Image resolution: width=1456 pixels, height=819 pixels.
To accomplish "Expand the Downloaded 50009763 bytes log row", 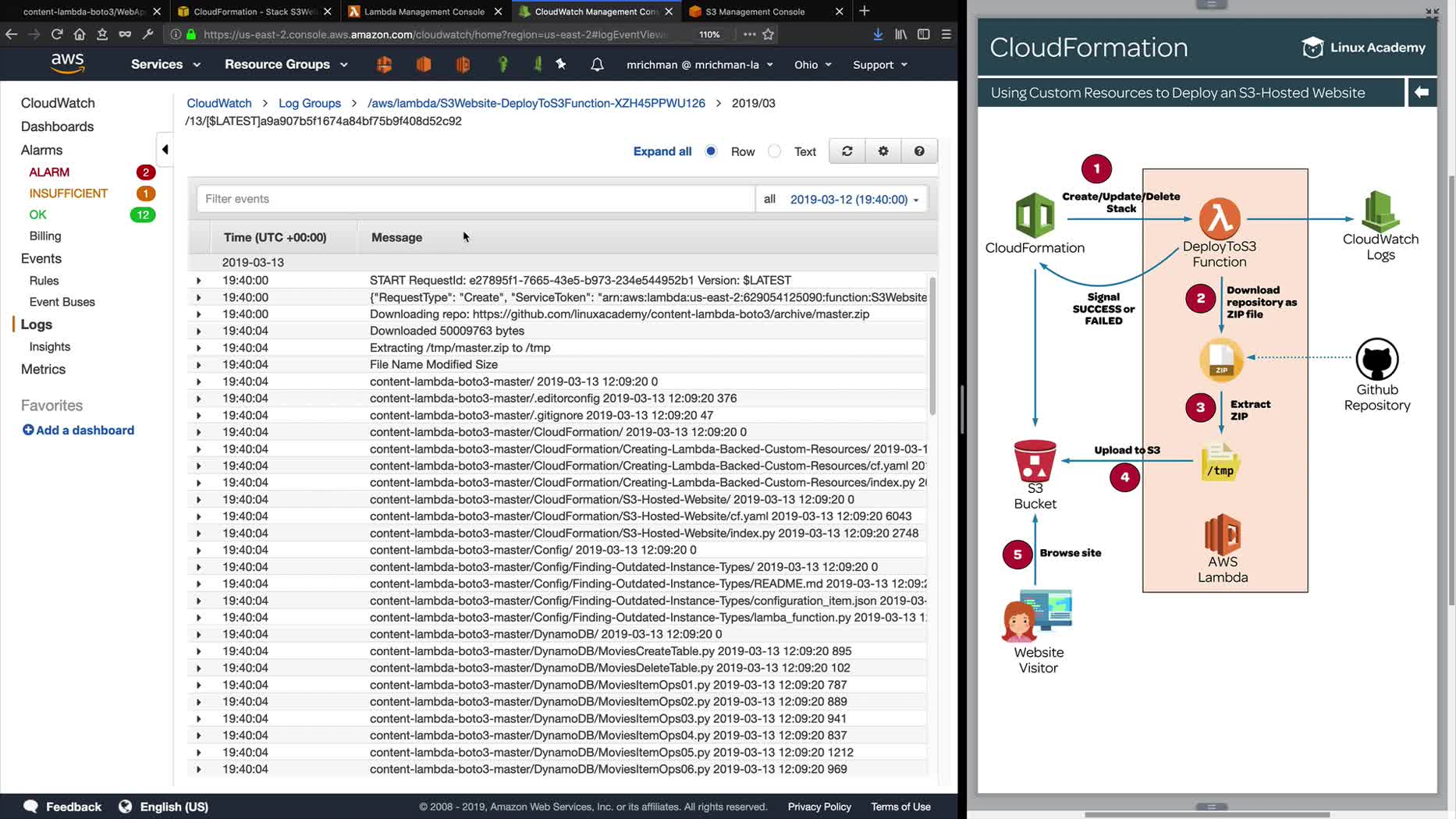I will click(x=198, y=331).
